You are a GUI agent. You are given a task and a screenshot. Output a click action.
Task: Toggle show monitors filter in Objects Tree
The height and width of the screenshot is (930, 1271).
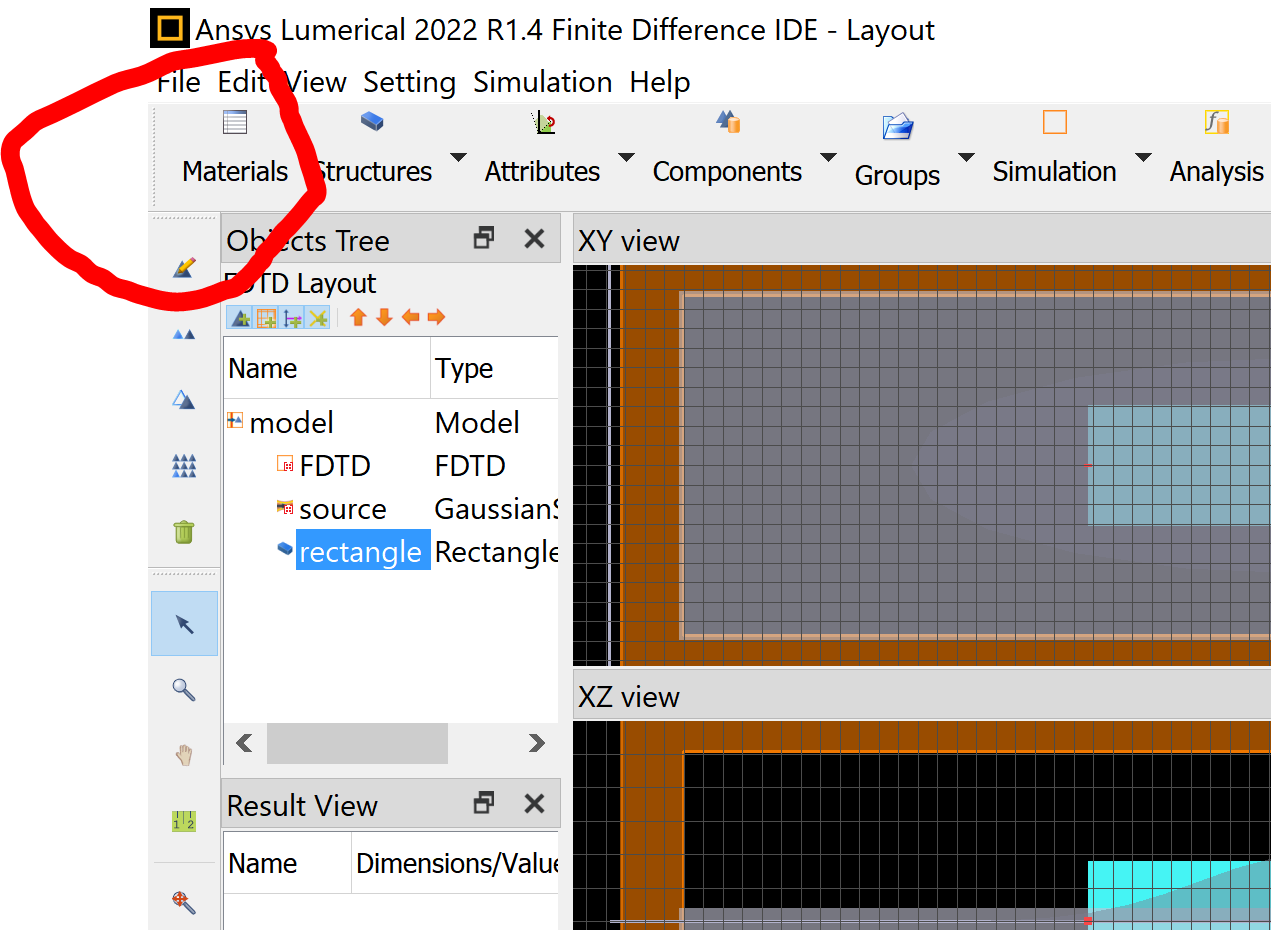(292, 318)
